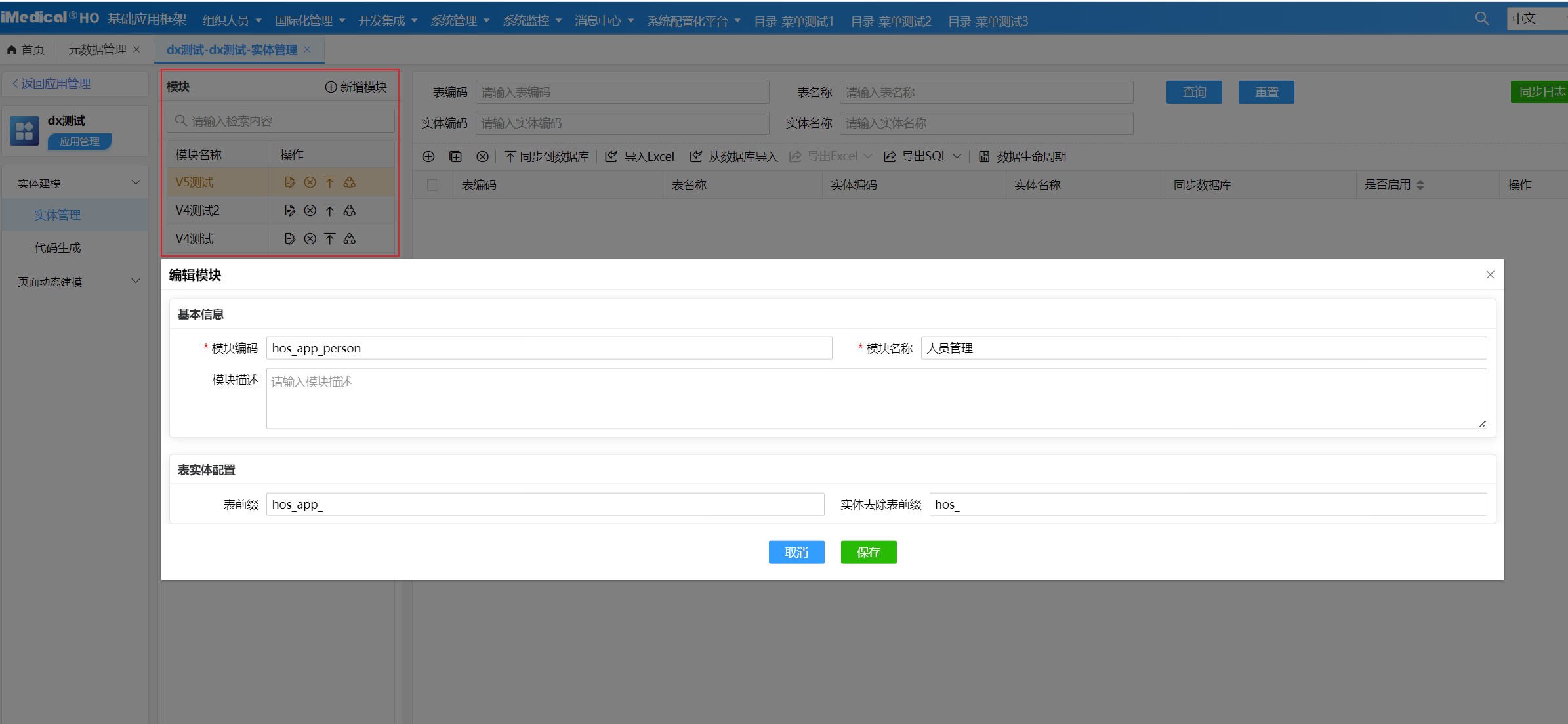Click the 重置 button
The height and width of the screenshot is (724, 1568).
click(1266, 93)
